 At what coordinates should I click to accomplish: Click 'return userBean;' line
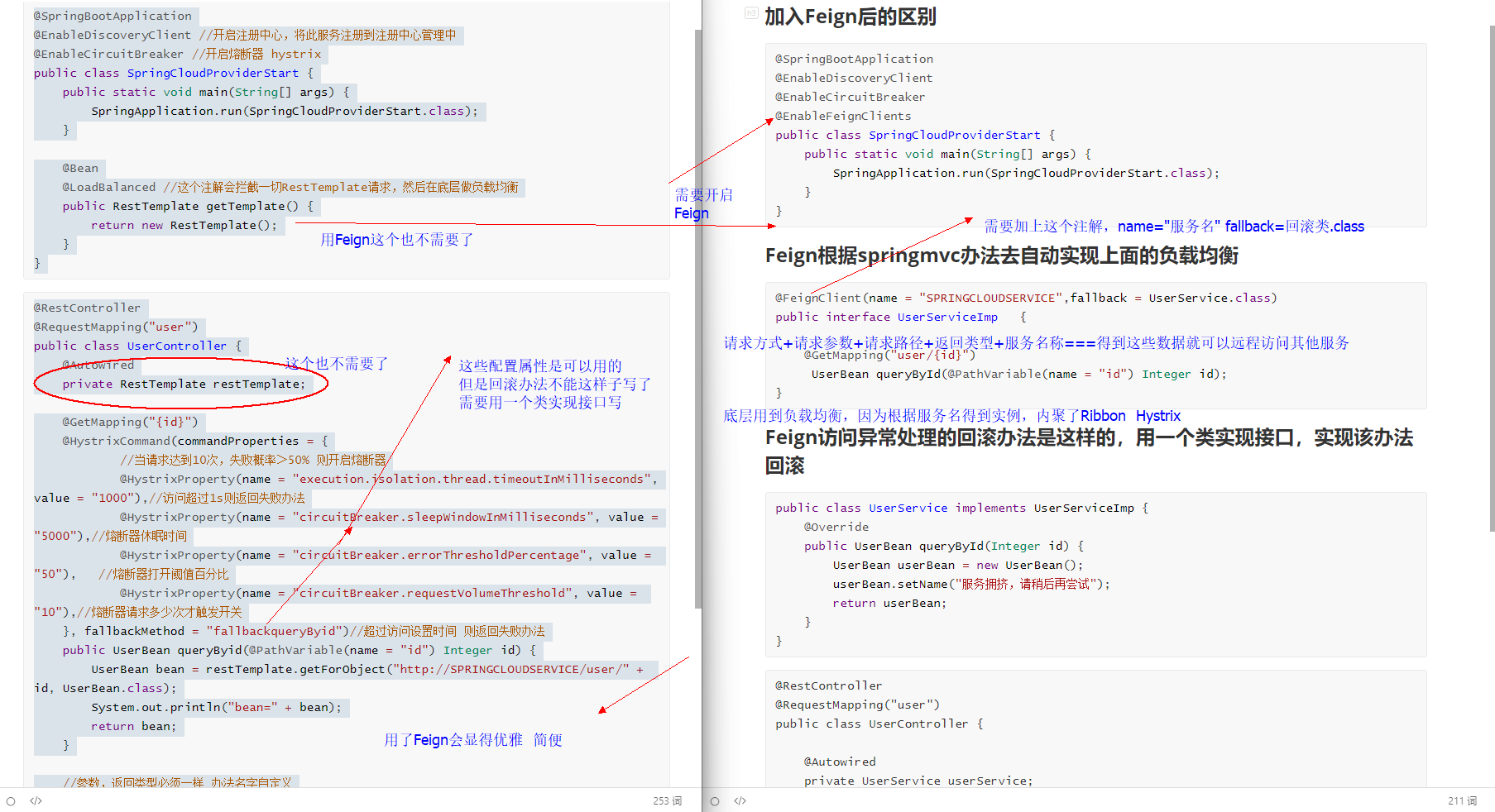click(x=889, y=603)
